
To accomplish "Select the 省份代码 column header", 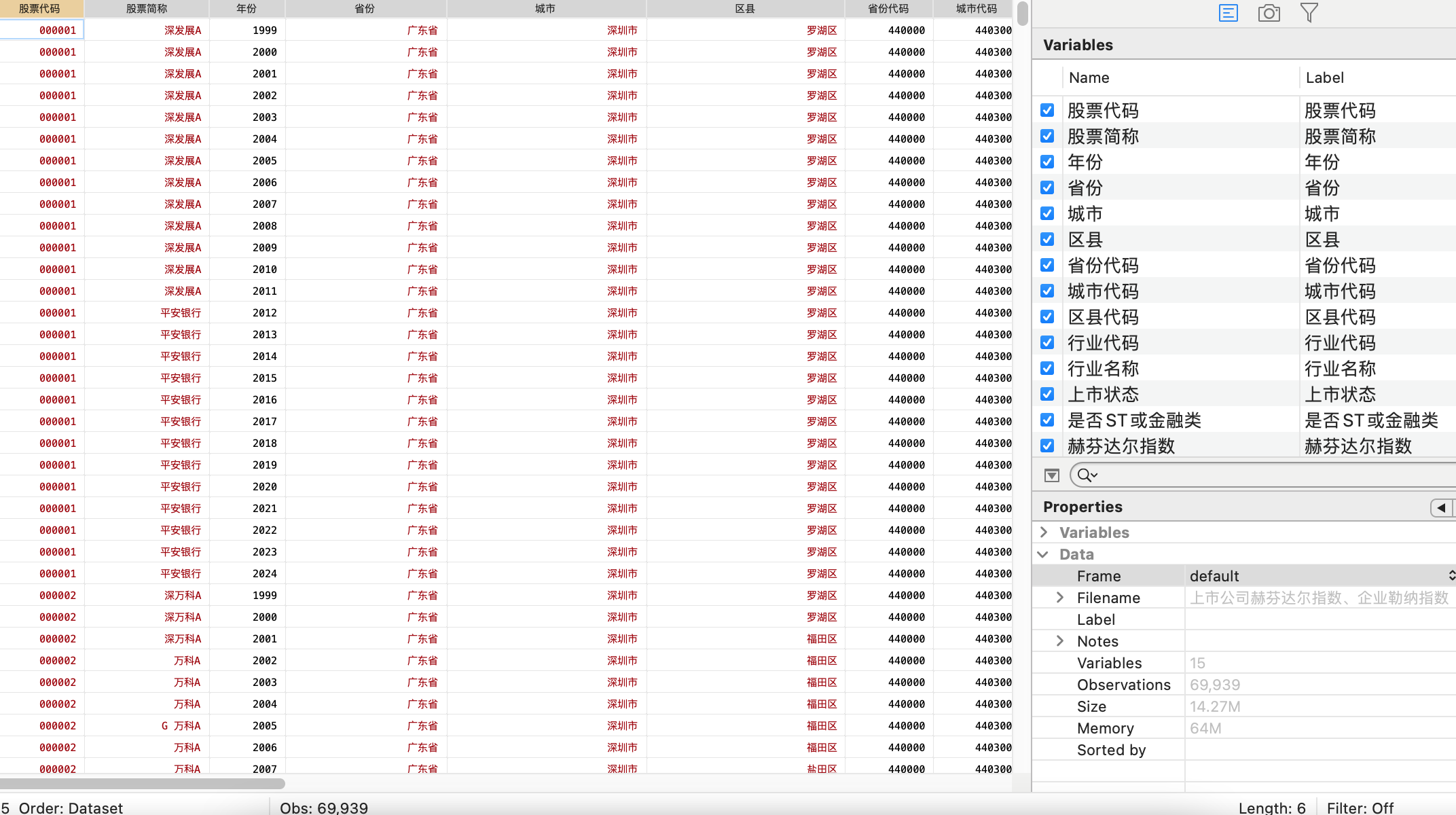I will pos(888,9).
